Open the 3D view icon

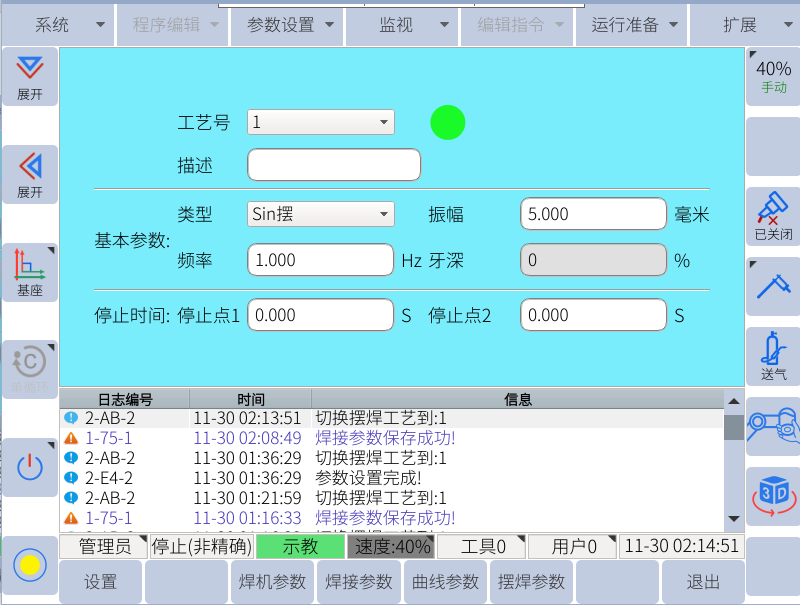(773, 495)
